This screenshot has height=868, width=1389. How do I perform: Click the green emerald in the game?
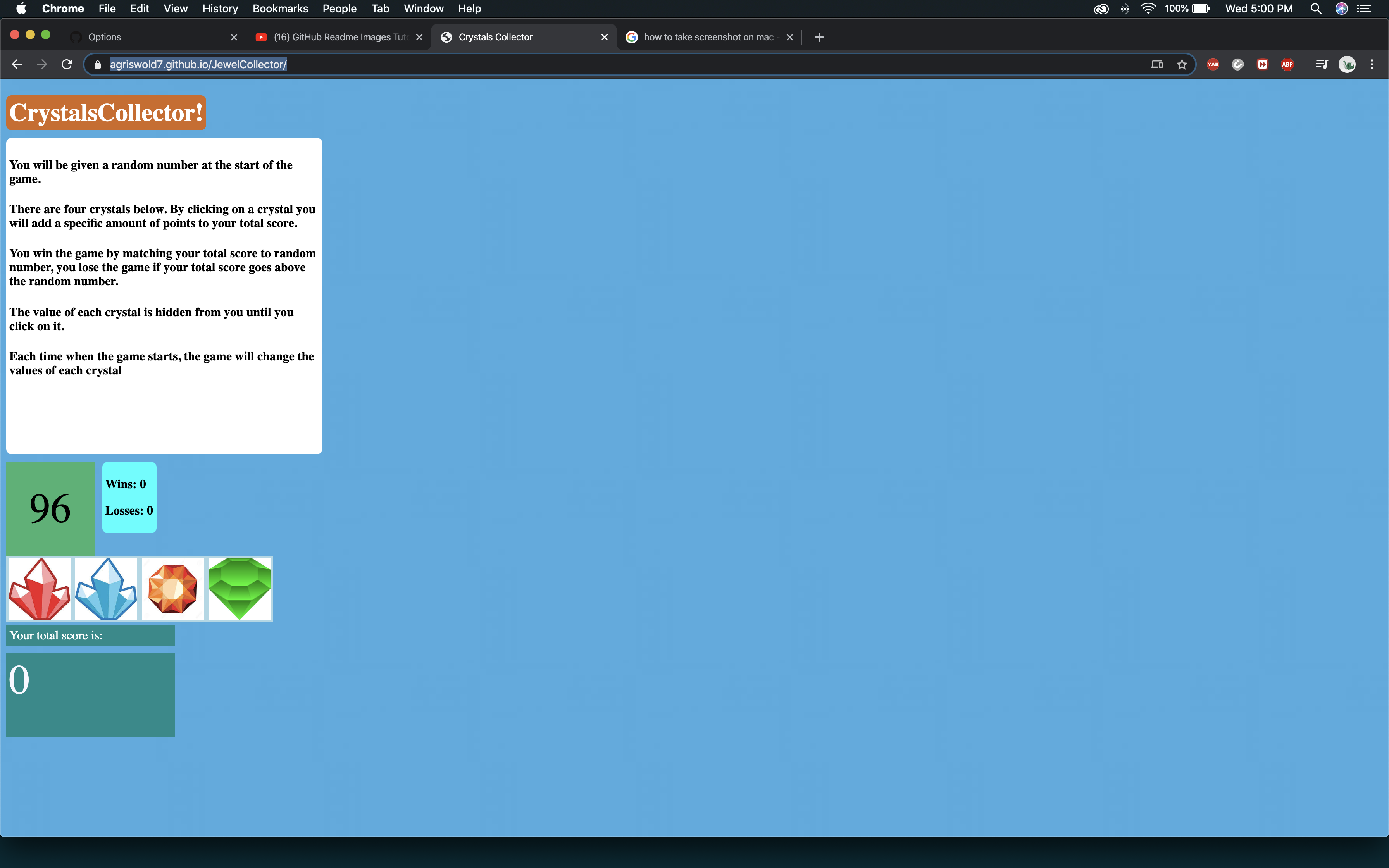coord(240,589)
